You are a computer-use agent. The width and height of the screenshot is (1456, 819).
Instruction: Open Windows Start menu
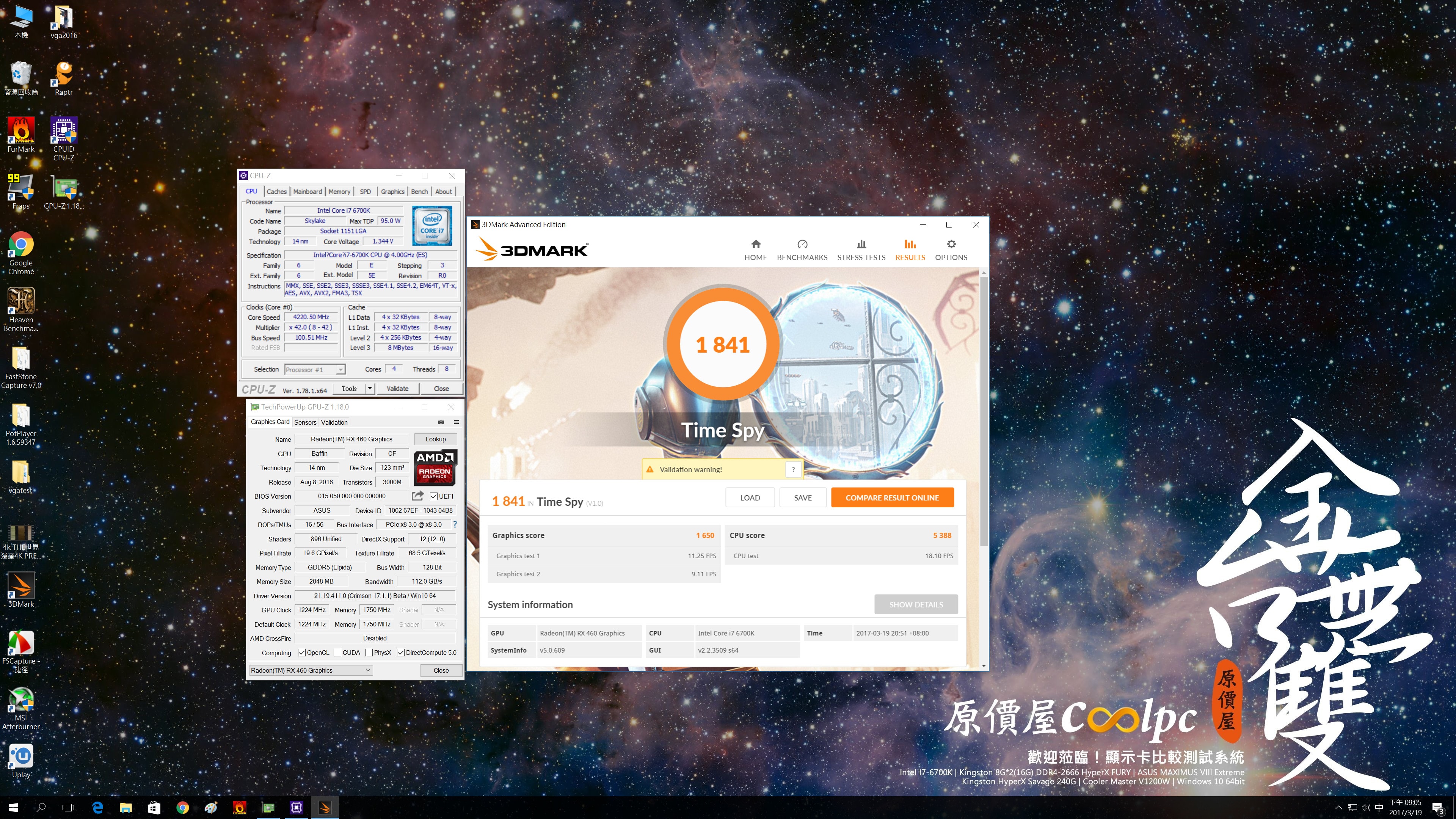pyautogui.click(x=14, y=808)
